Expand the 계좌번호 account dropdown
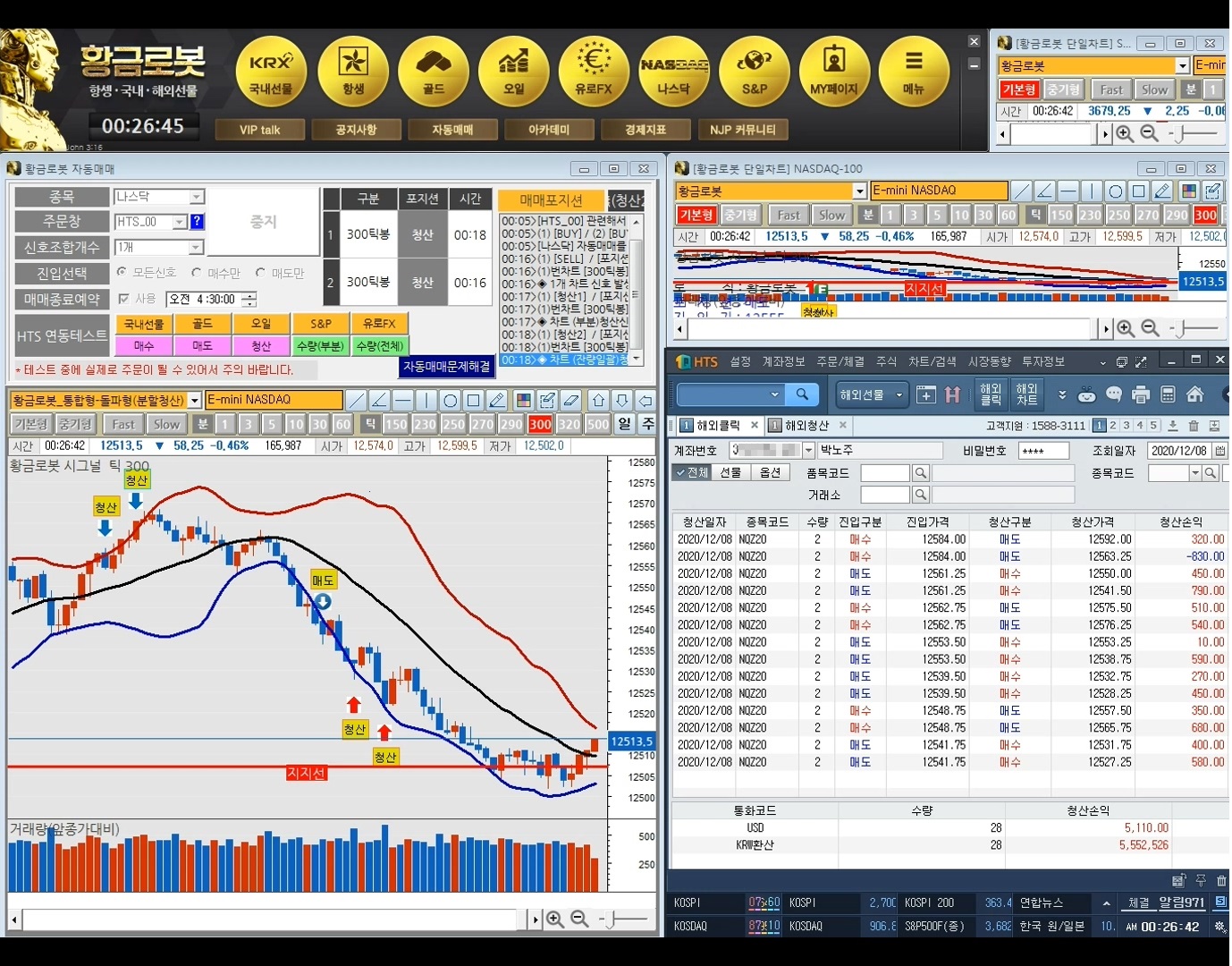The height and width of the screenshot is (966, 1232). [809, 451]
